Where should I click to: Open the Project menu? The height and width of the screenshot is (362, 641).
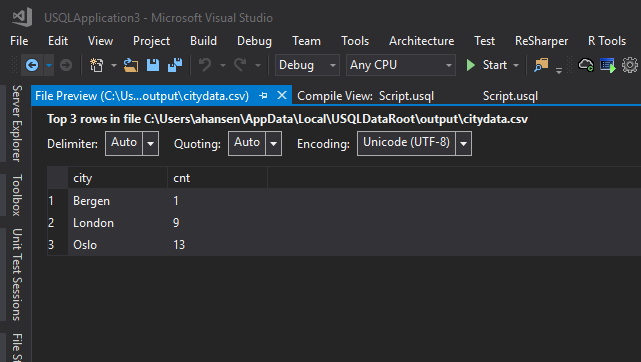click(151, 41)
